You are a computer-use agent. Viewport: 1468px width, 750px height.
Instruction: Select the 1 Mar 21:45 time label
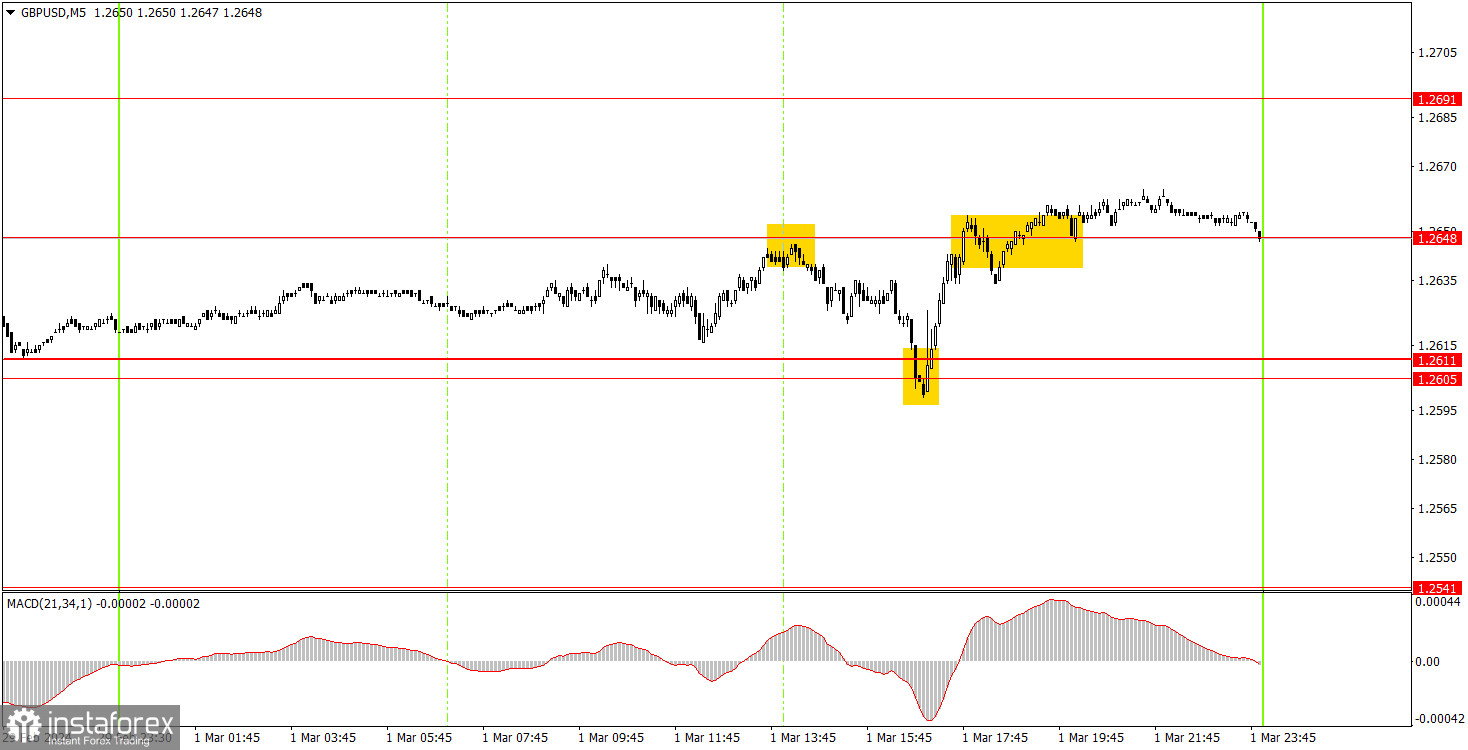(x=1188, y=738)
